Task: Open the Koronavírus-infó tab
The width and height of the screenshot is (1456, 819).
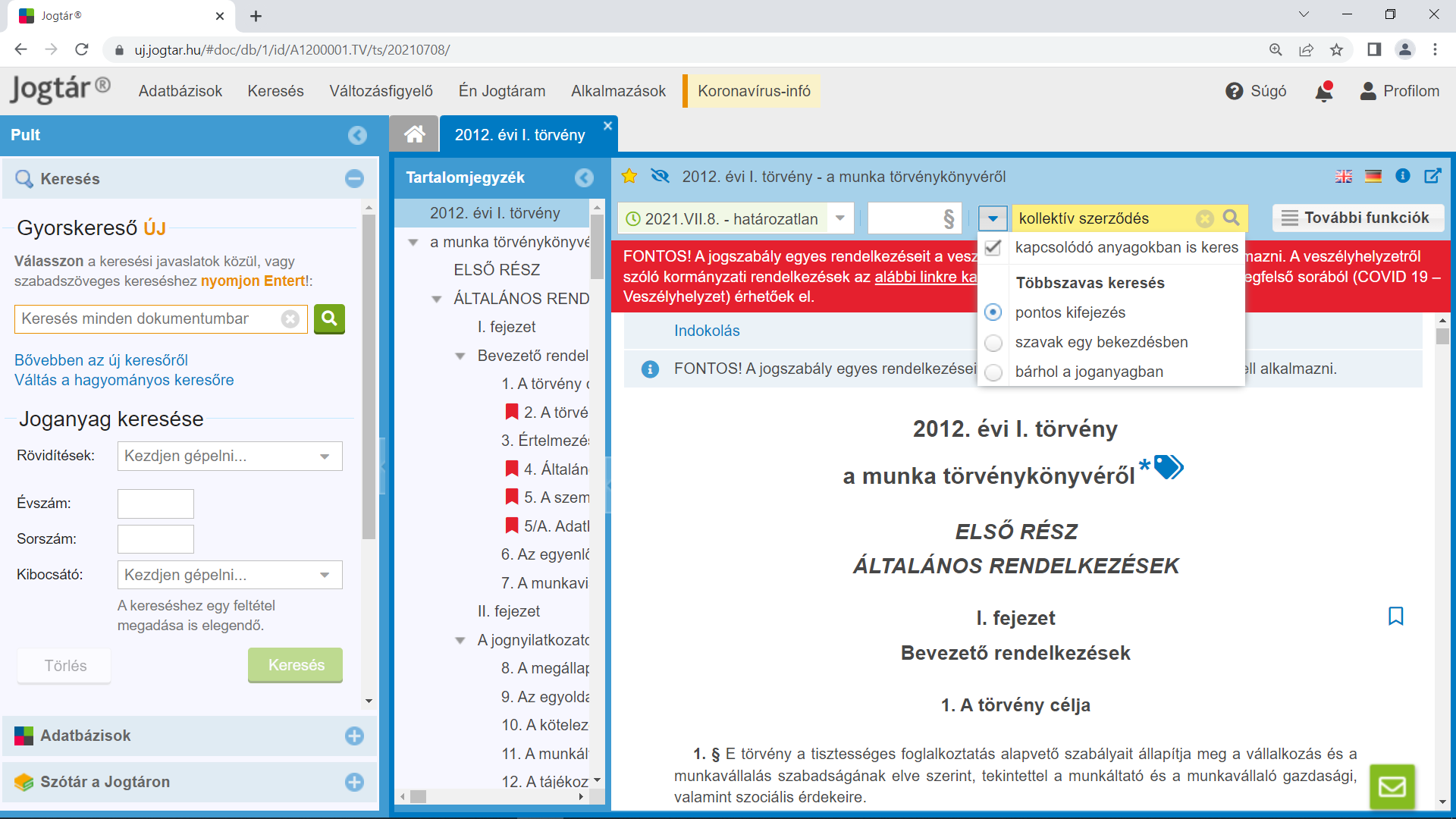Action: click(752, 91)
